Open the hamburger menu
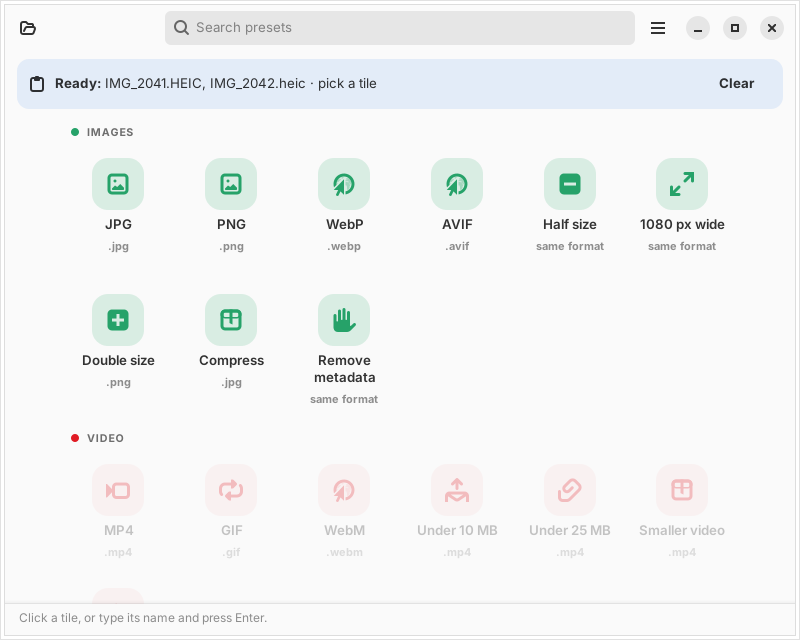 [658, 28]
